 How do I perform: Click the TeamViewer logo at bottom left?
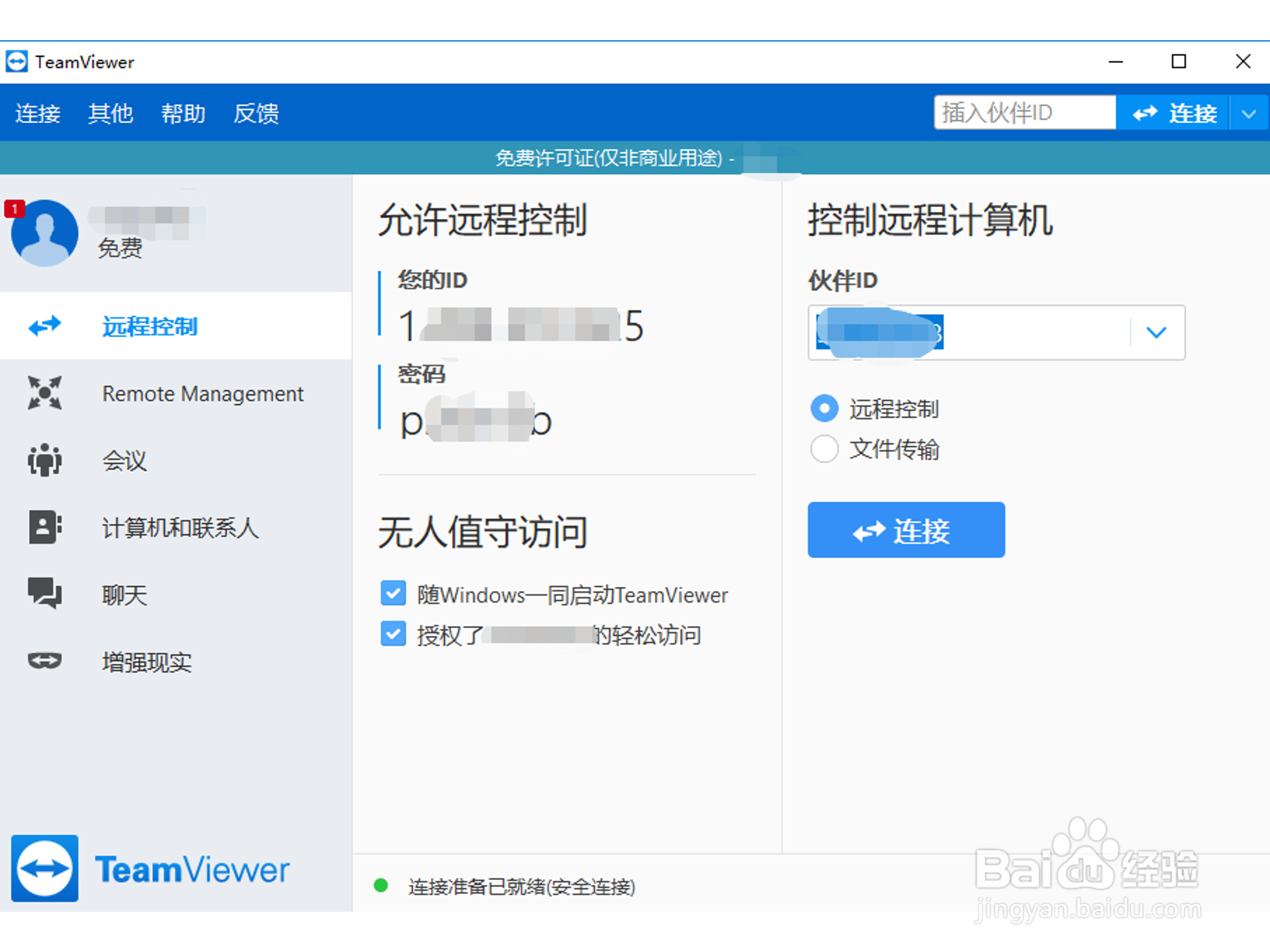(x=45, y=868)
